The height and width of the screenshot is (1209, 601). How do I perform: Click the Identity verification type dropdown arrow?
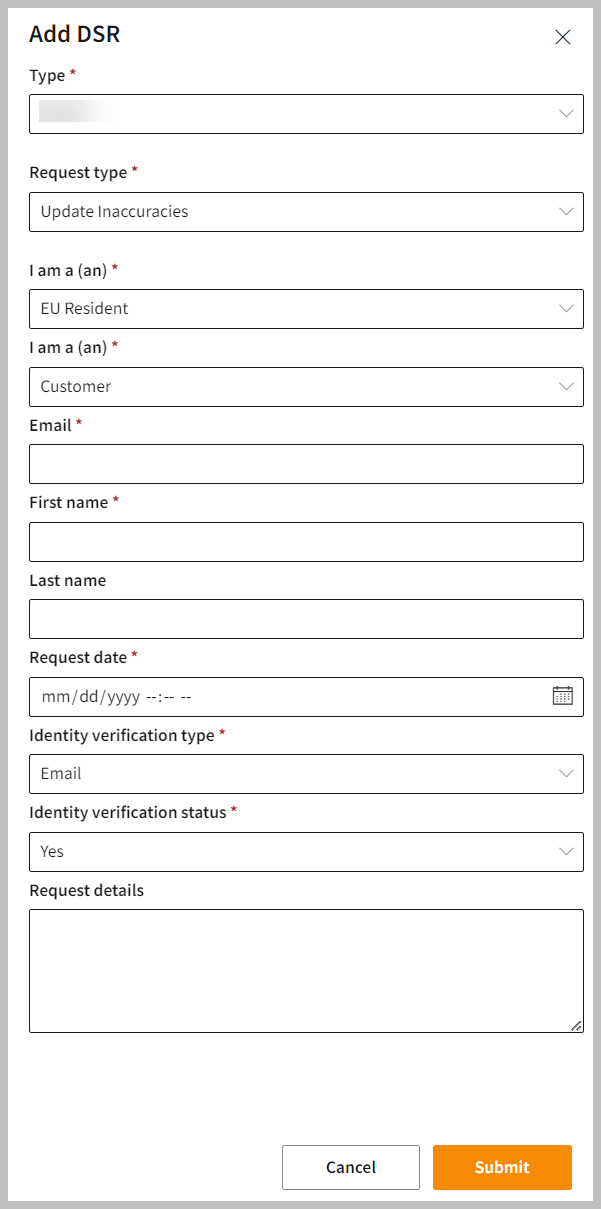[x=567, y=773]
